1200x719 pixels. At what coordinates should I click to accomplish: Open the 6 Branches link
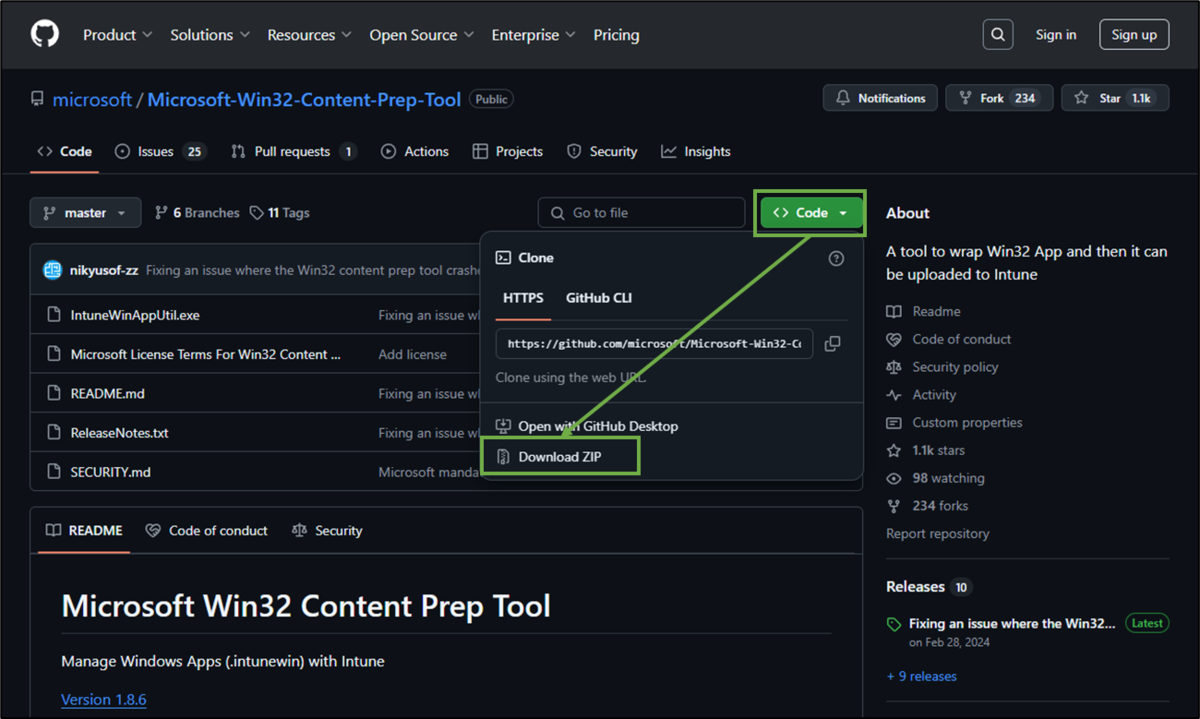pyautogui.click(x=197, y=213)
